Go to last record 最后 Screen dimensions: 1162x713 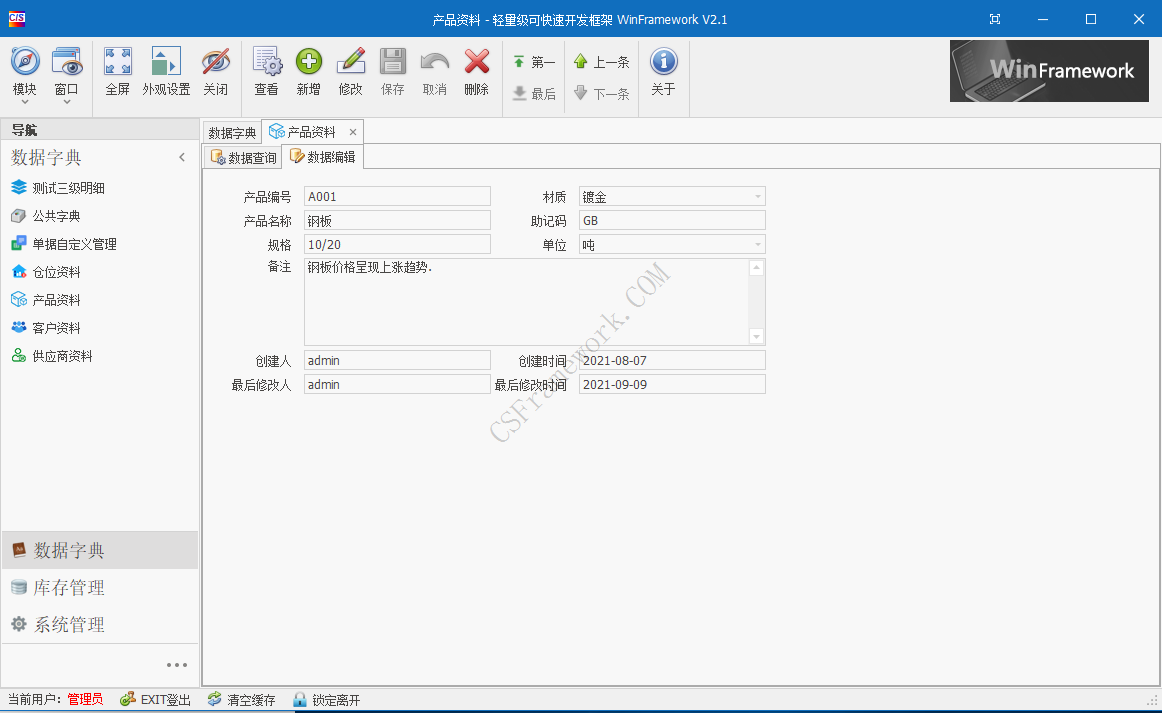(534, 93)
